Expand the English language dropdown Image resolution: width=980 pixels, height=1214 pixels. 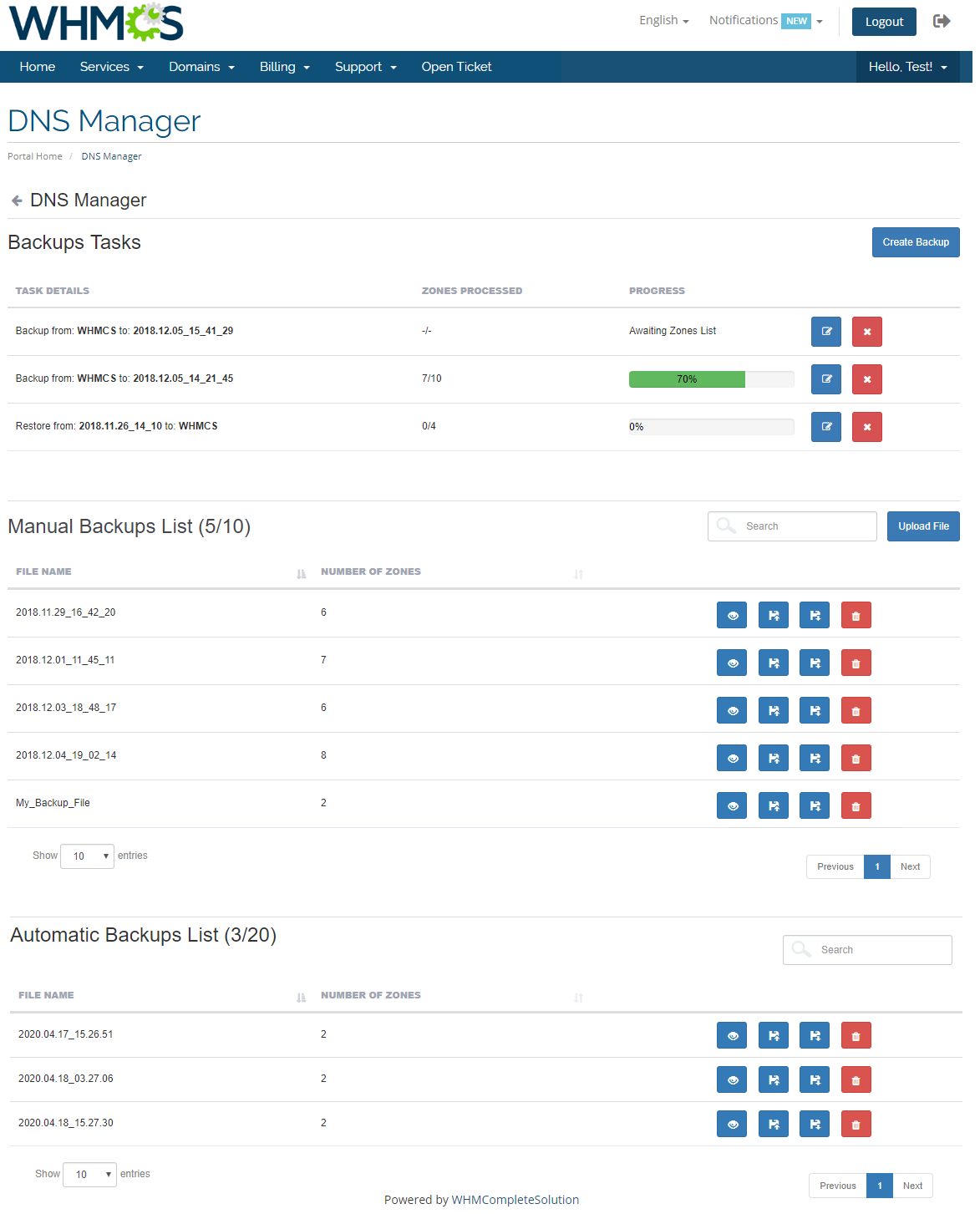click(x=663, y=20)
